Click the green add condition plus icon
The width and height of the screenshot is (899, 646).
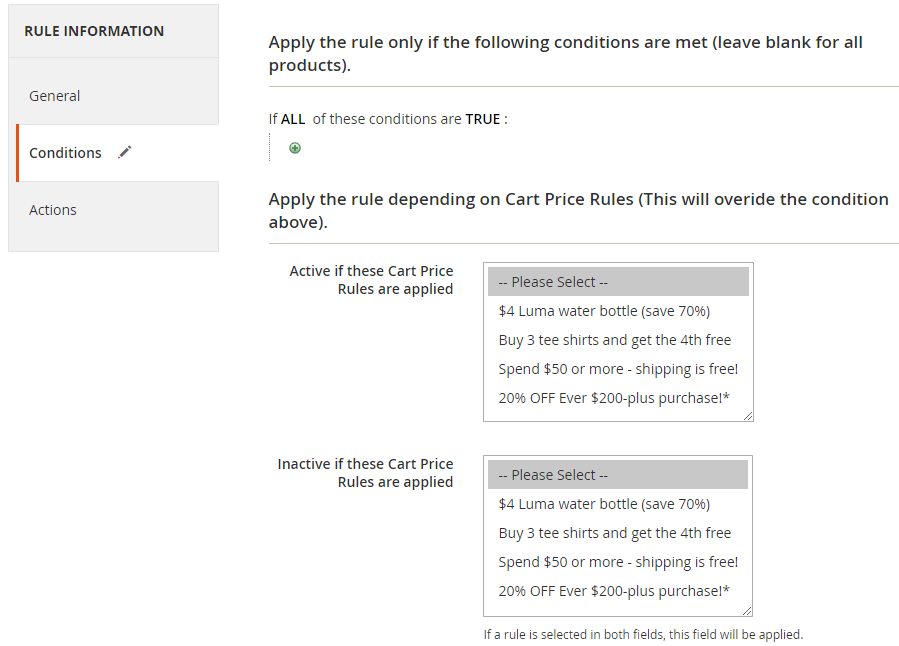[295, 148]
